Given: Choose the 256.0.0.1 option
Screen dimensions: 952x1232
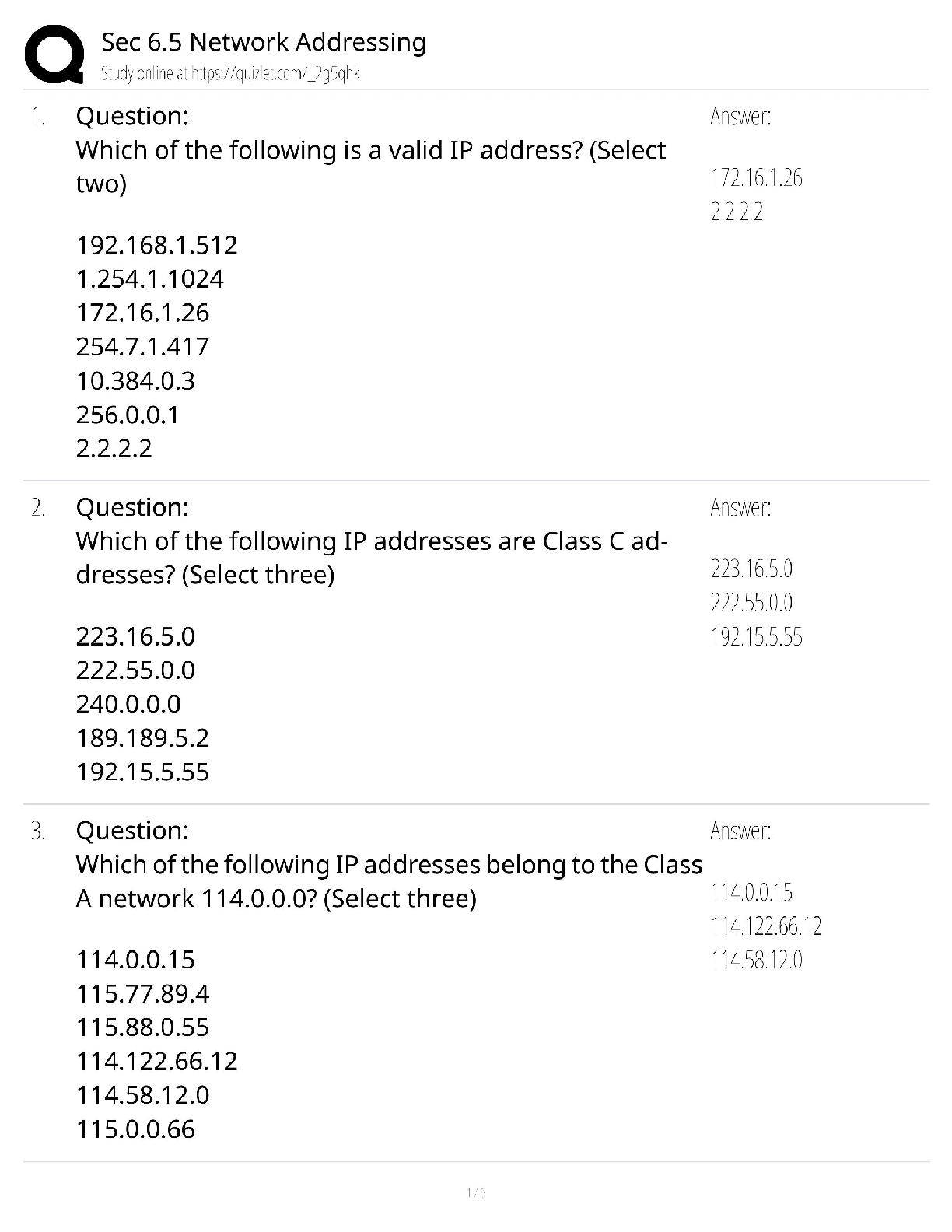Looking at the screenshot, I should (x=128, y=415).
